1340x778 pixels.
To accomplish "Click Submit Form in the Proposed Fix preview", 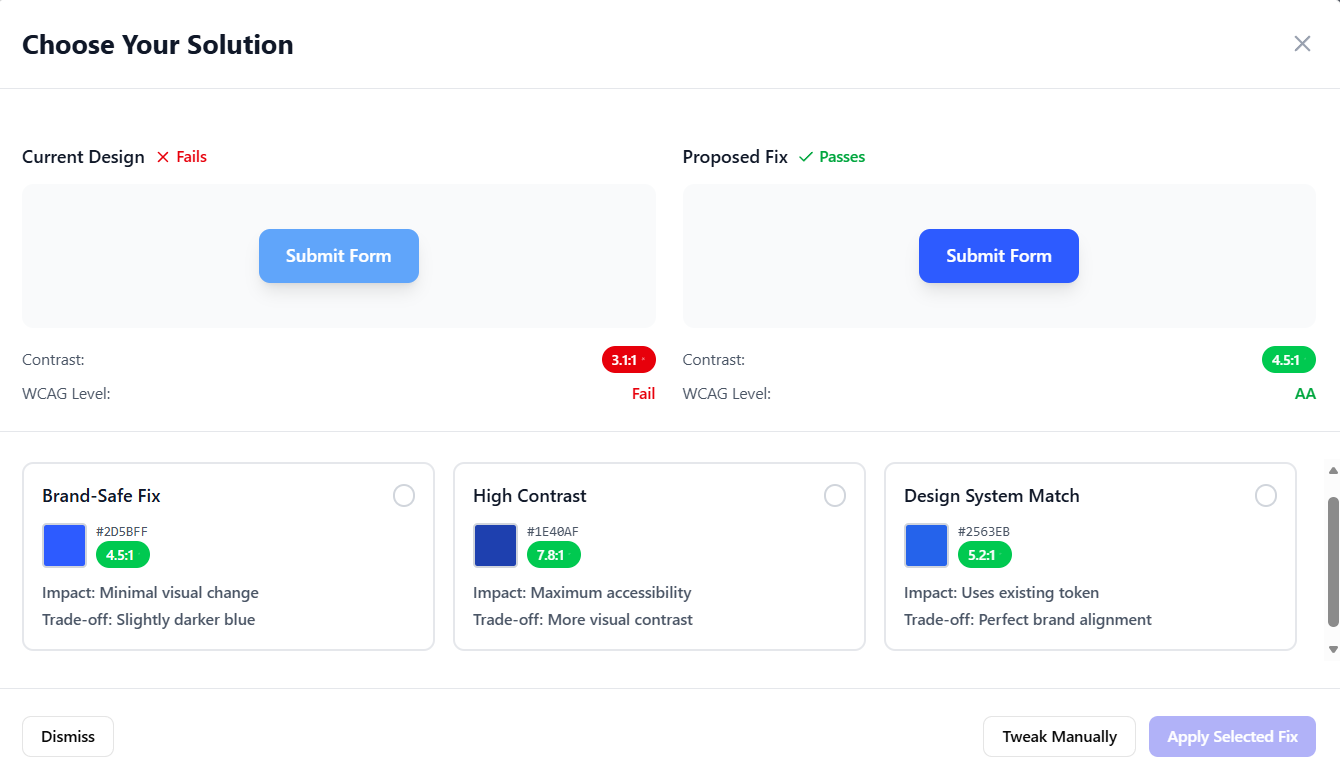I will tap(998, 256).
